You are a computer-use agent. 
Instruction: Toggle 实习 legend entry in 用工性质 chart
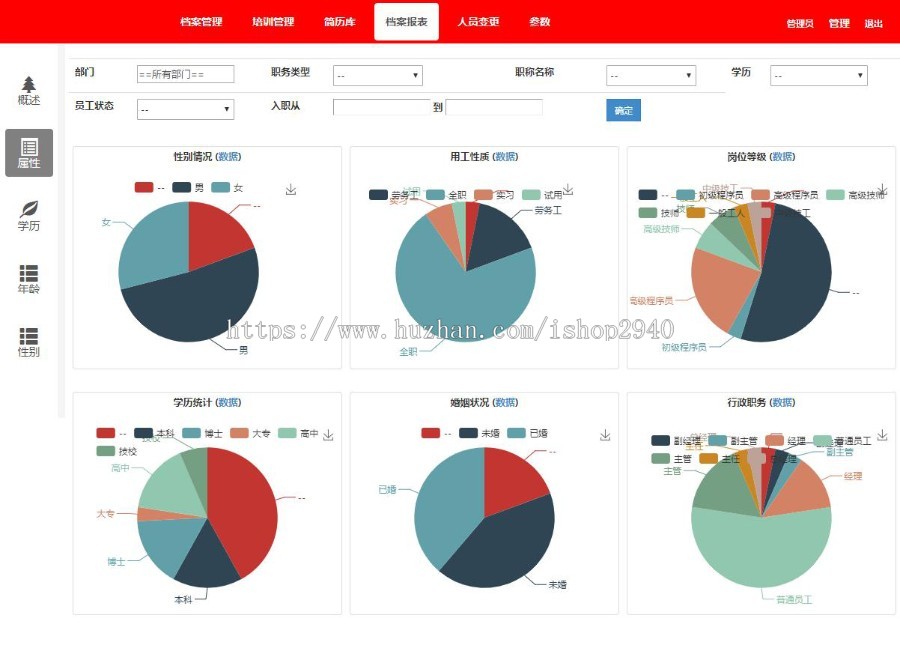[494, 195]
